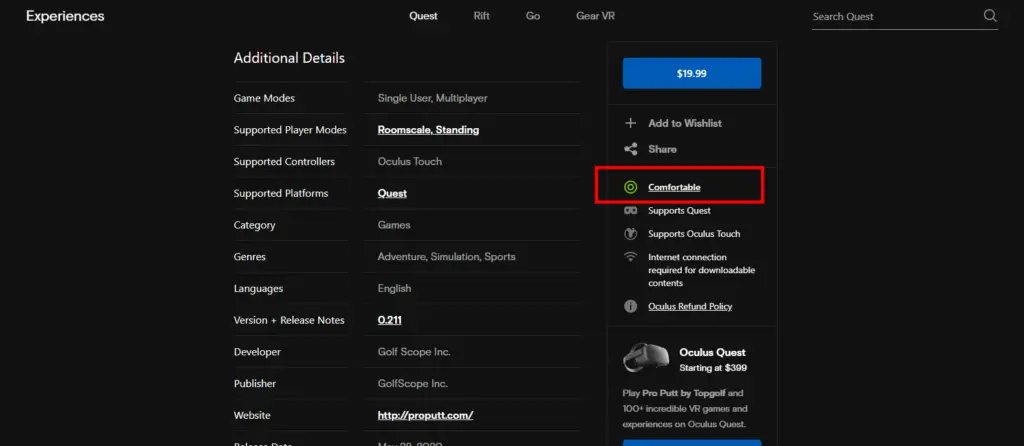Click the Supported Player Modes label
The width and height of the screenshot is (1024, 446).
[290, 130]
